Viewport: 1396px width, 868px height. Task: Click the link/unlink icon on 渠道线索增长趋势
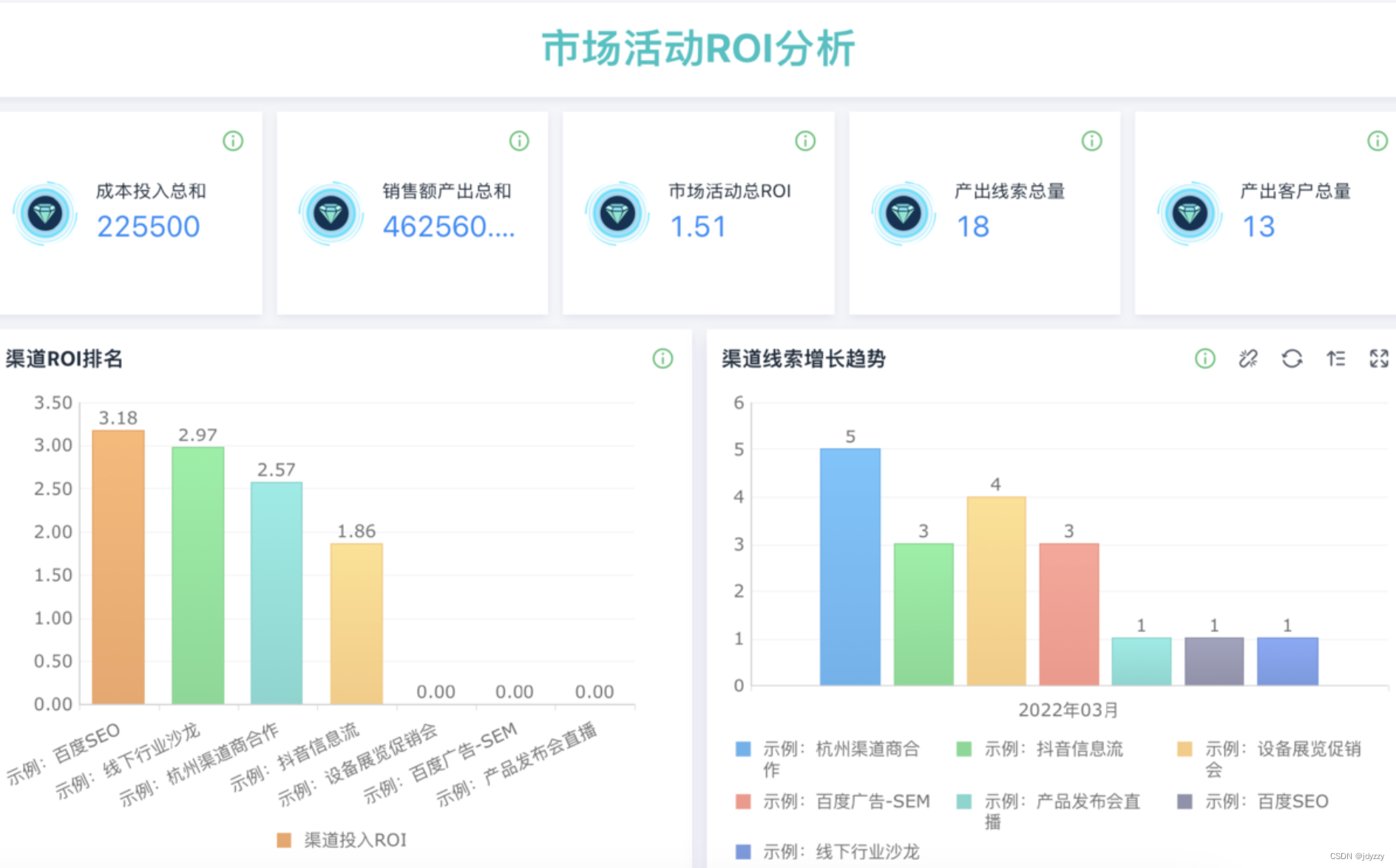coord(1249,359)
